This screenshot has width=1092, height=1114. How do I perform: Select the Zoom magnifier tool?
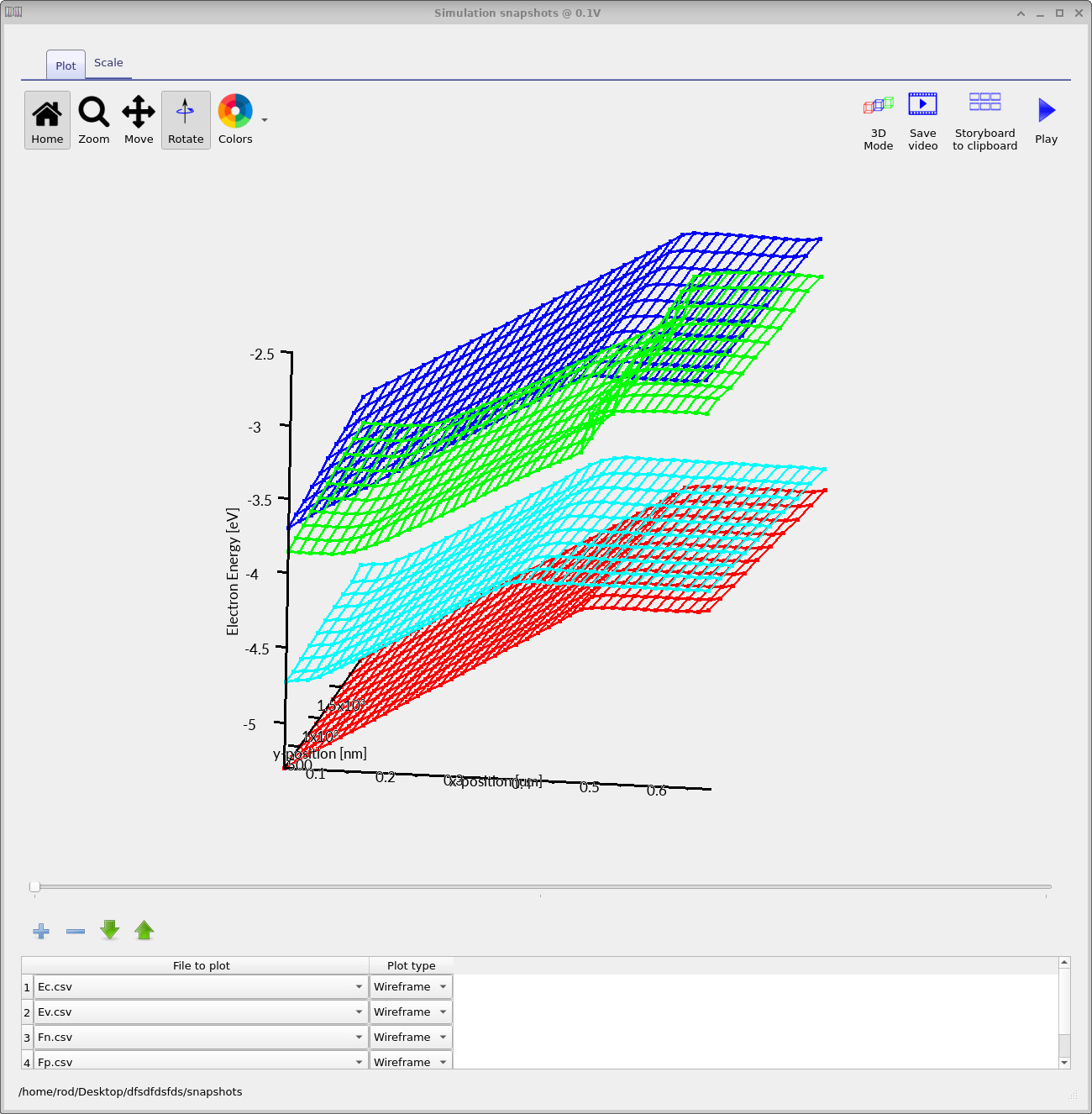pyautogui.click(x=94, y=119)
